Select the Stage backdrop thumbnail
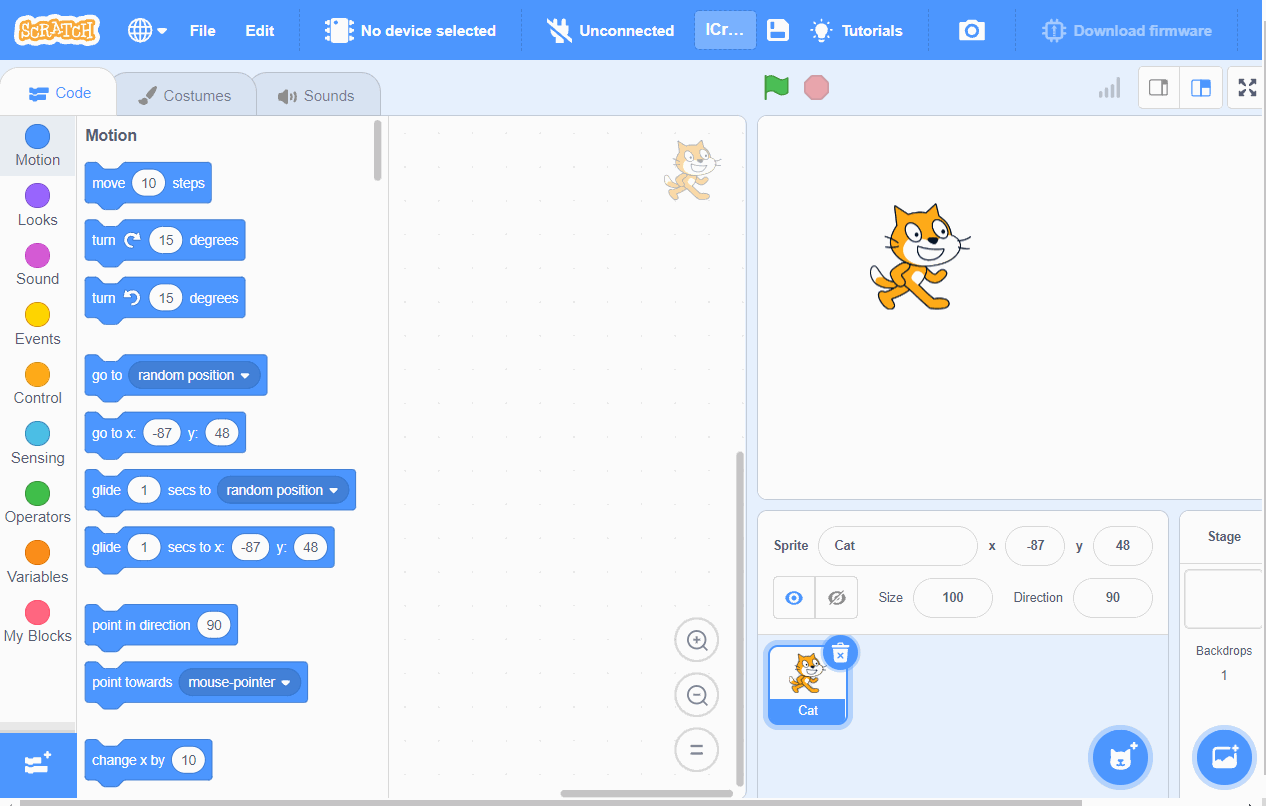The image size is (1266, 806). point(1224,598)
